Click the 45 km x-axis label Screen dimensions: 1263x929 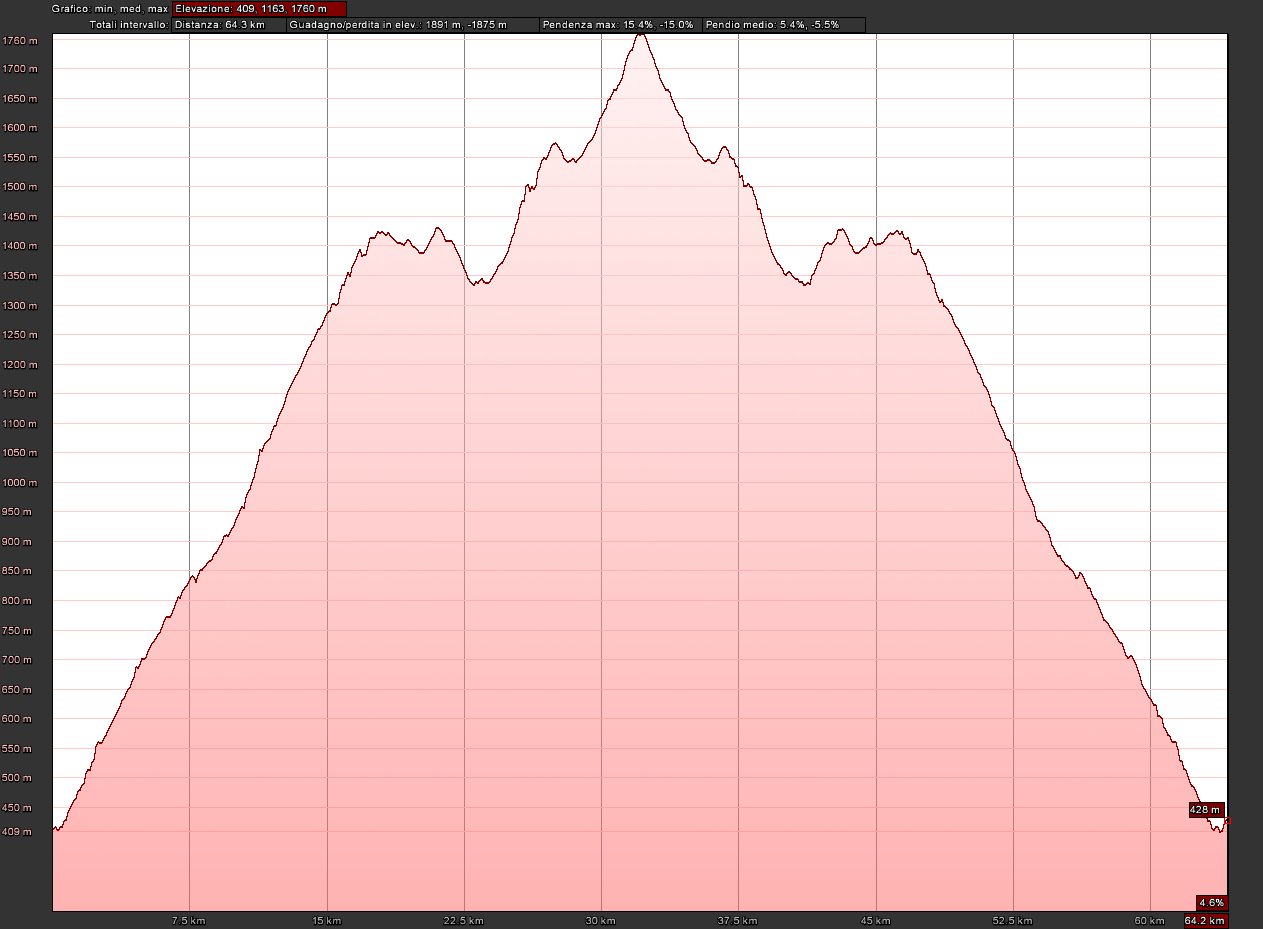[875, 920]
